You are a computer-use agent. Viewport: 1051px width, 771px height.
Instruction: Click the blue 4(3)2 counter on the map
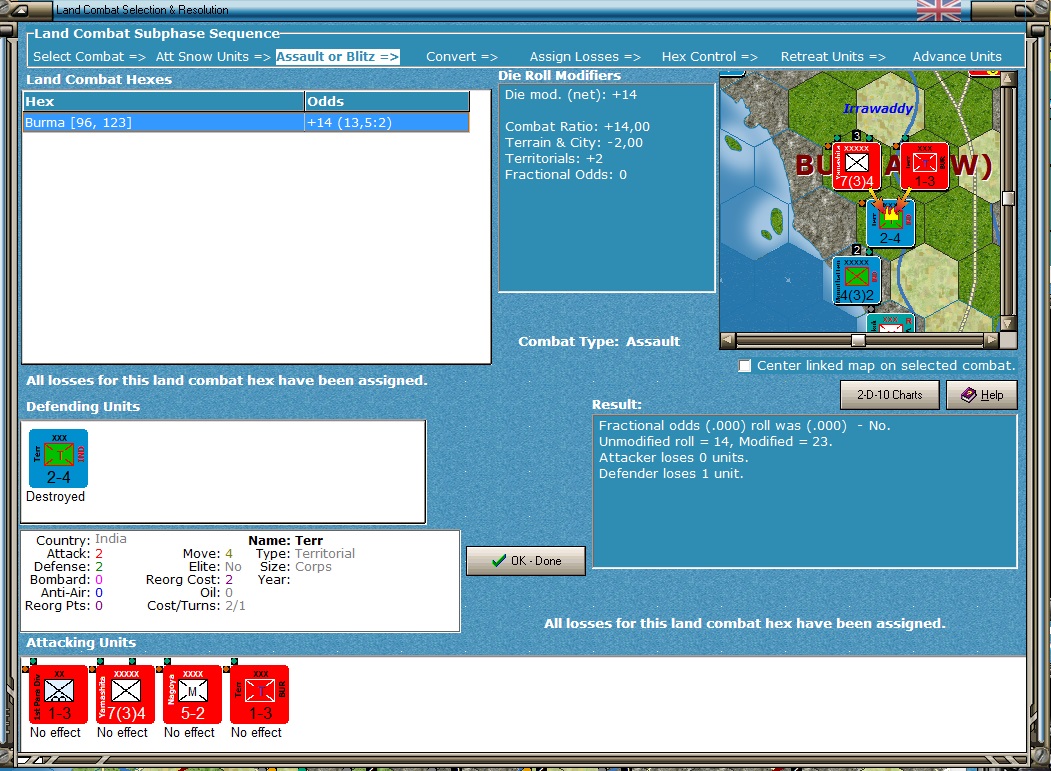[x=857, y=280]
